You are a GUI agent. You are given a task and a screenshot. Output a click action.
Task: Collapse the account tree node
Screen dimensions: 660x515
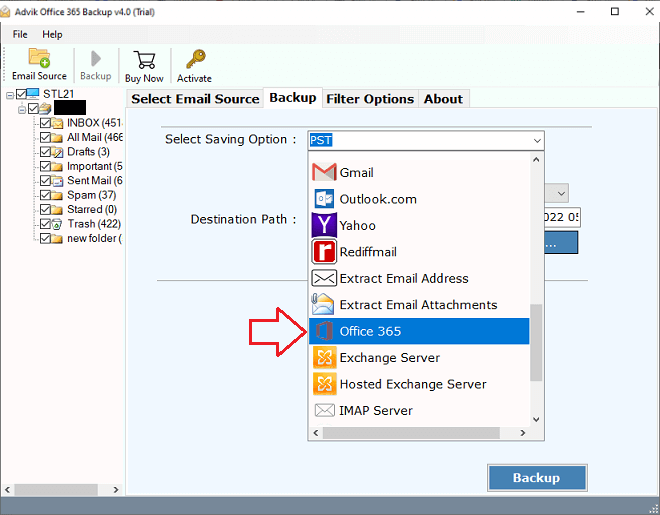22,109
